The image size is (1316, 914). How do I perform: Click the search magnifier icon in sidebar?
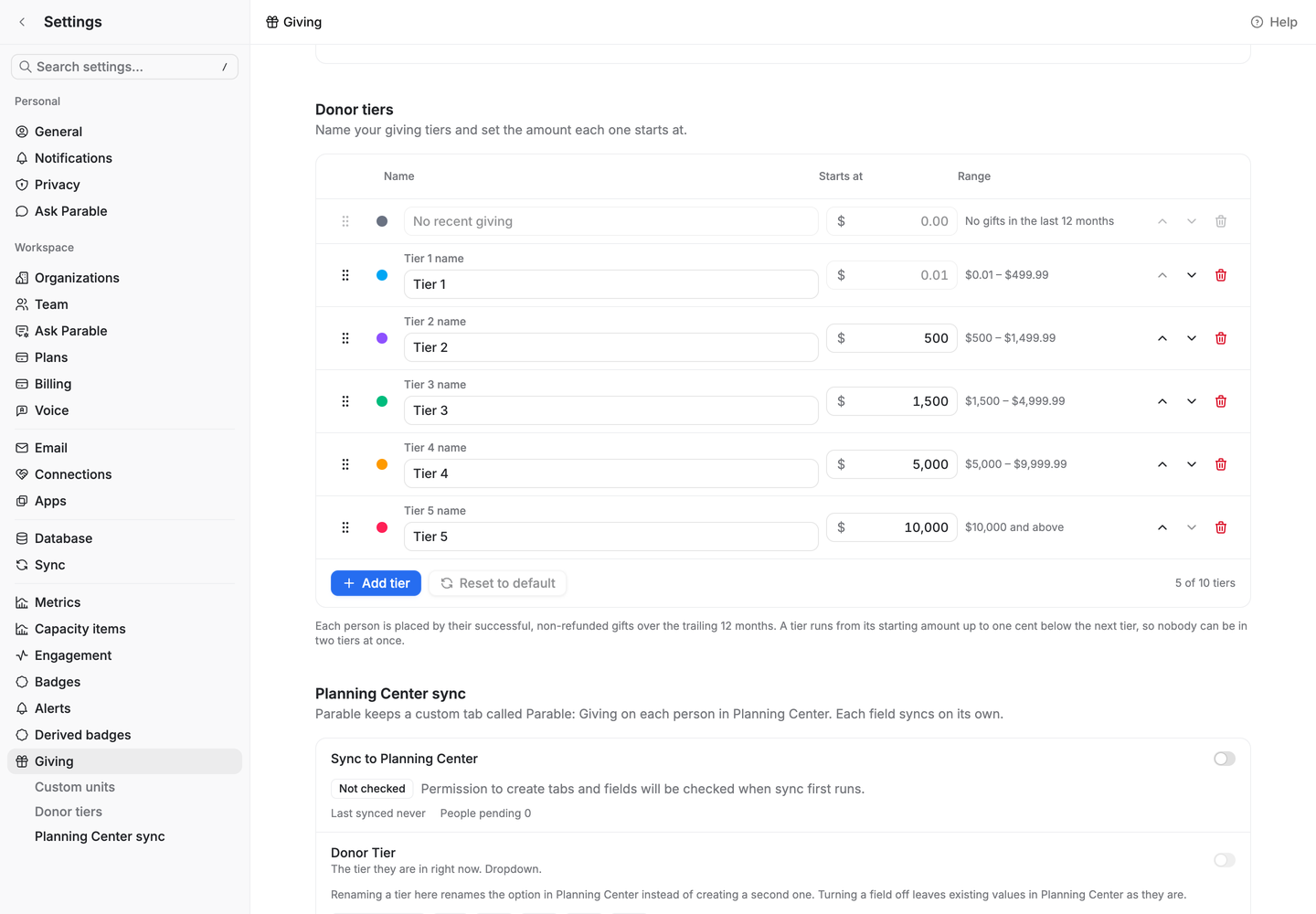tap(26, 67)
